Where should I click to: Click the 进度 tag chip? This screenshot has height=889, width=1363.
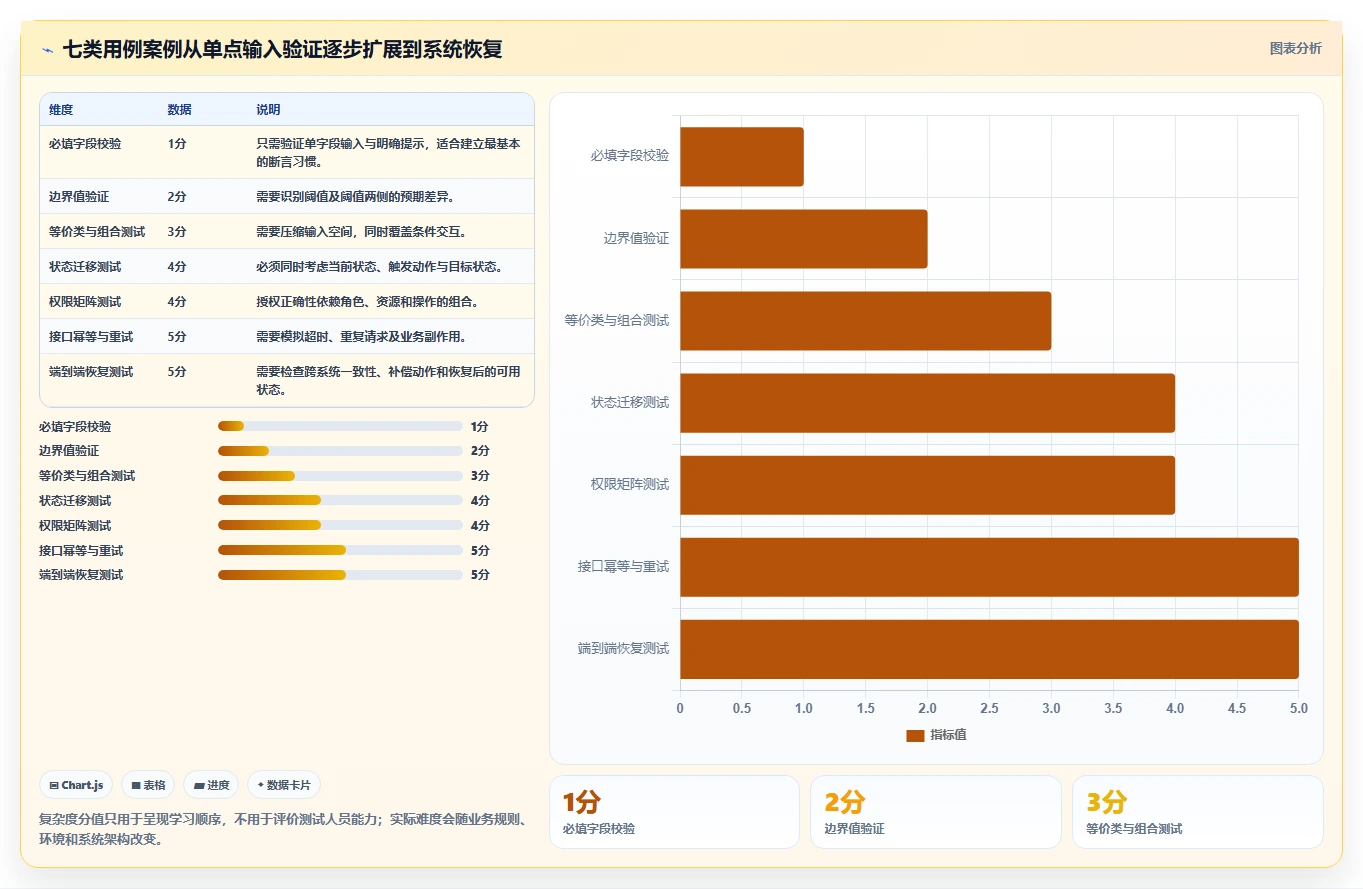pyautogui.click(x=211, y=785)
